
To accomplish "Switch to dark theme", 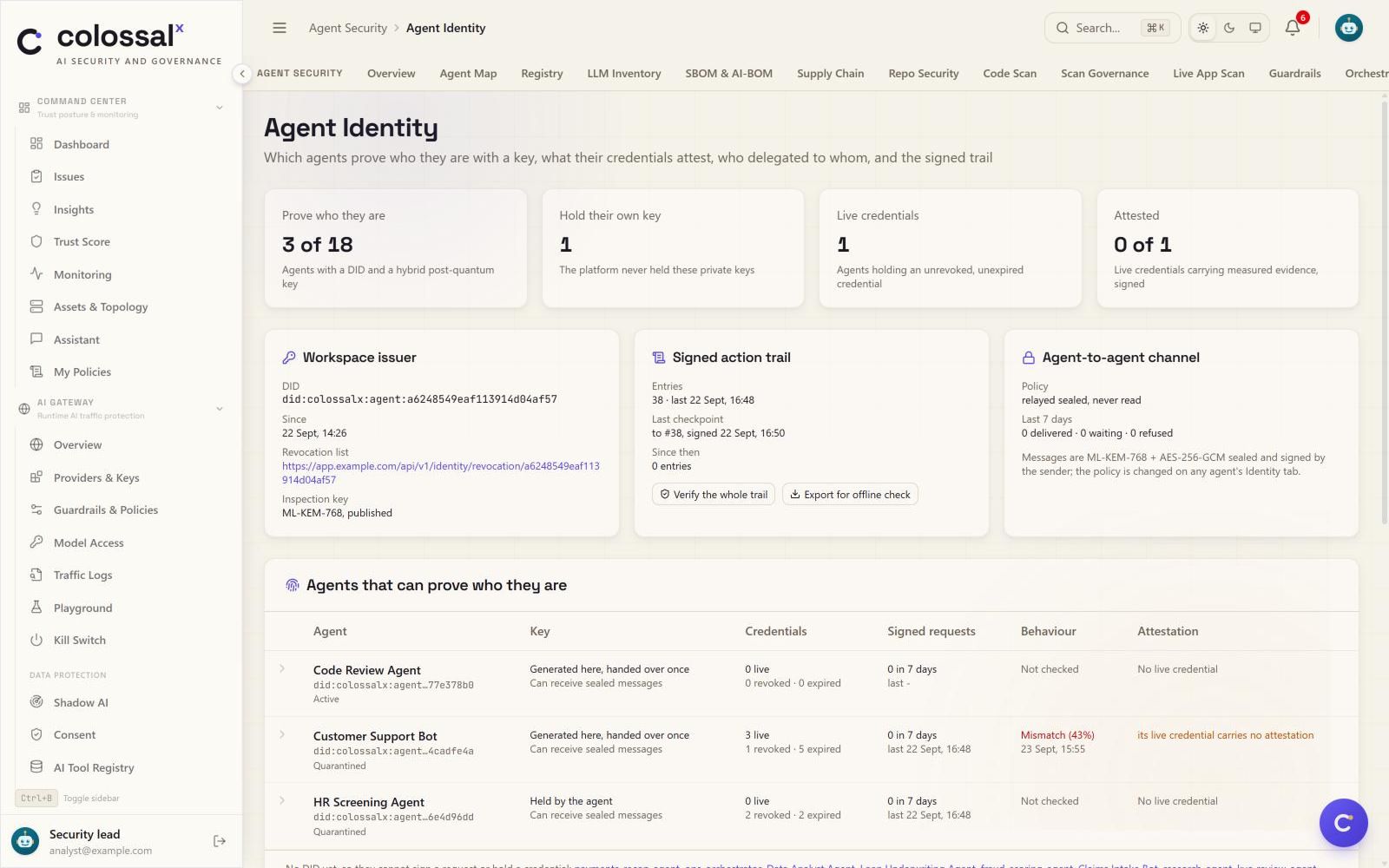I will (1229, 28).
